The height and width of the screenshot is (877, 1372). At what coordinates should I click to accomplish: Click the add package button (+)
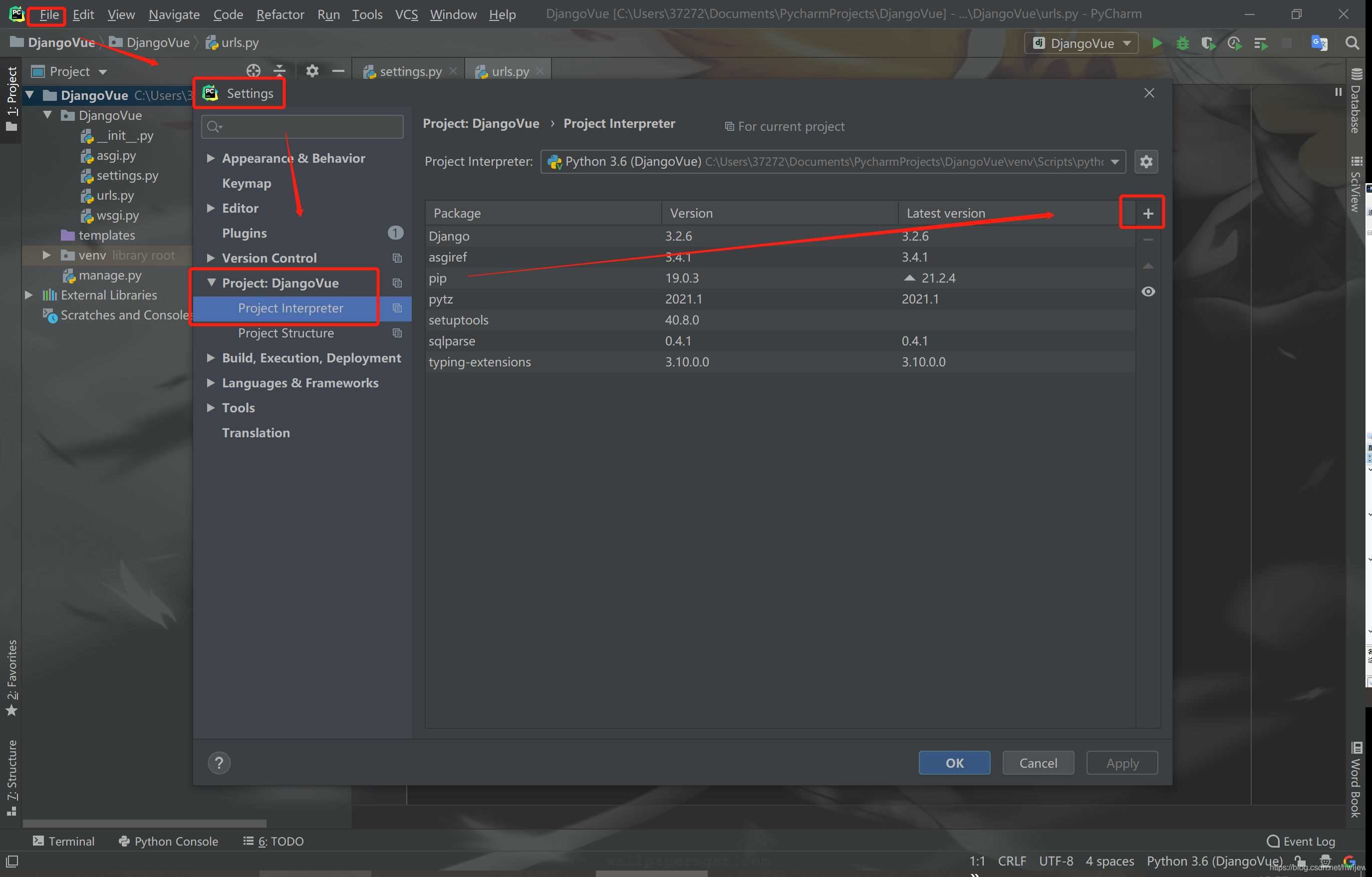pos(1147,213)
